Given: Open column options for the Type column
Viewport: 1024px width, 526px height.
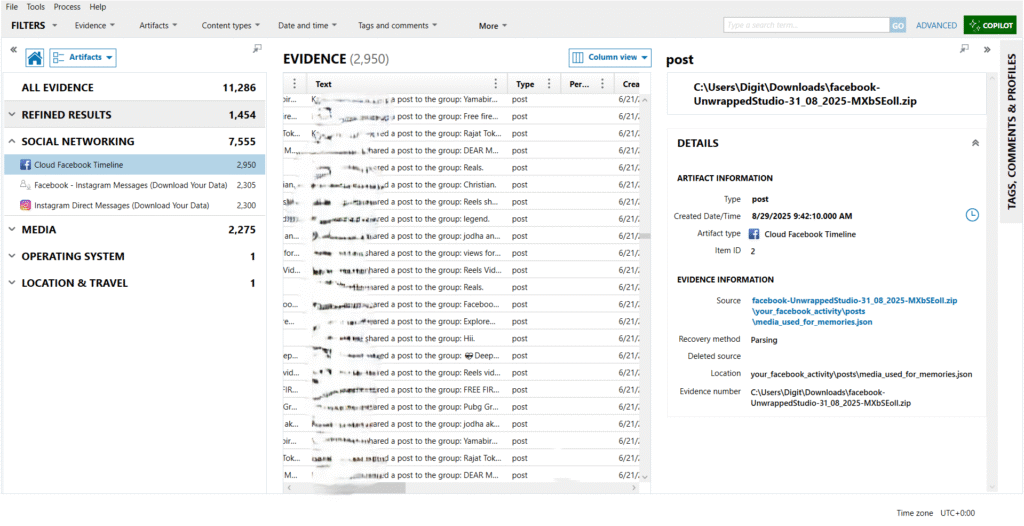Looking at the screenshot, I should [549, 84].
